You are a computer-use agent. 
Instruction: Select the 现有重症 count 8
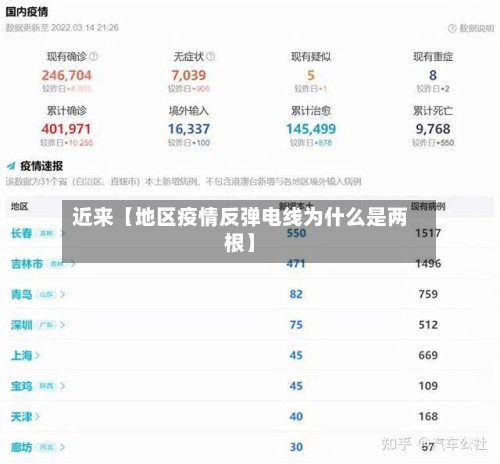[433, 75]
